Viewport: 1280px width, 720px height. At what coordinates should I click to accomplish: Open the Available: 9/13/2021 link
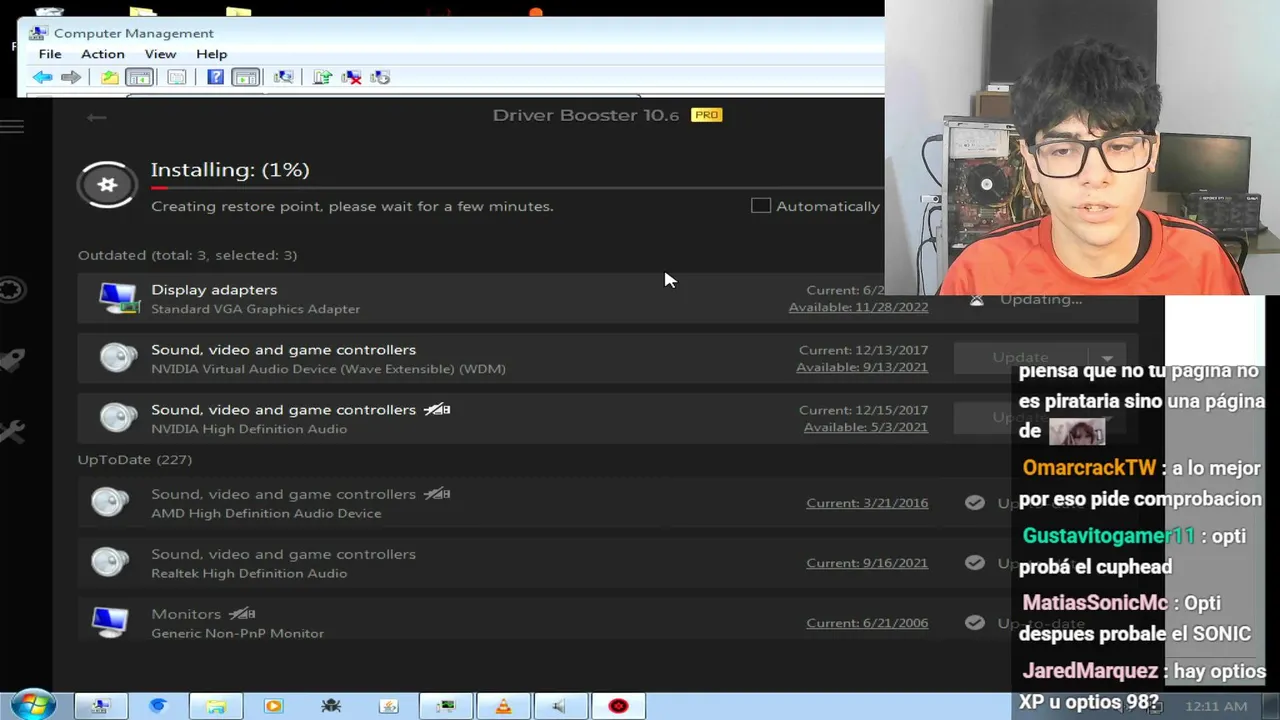click(862, 367)
